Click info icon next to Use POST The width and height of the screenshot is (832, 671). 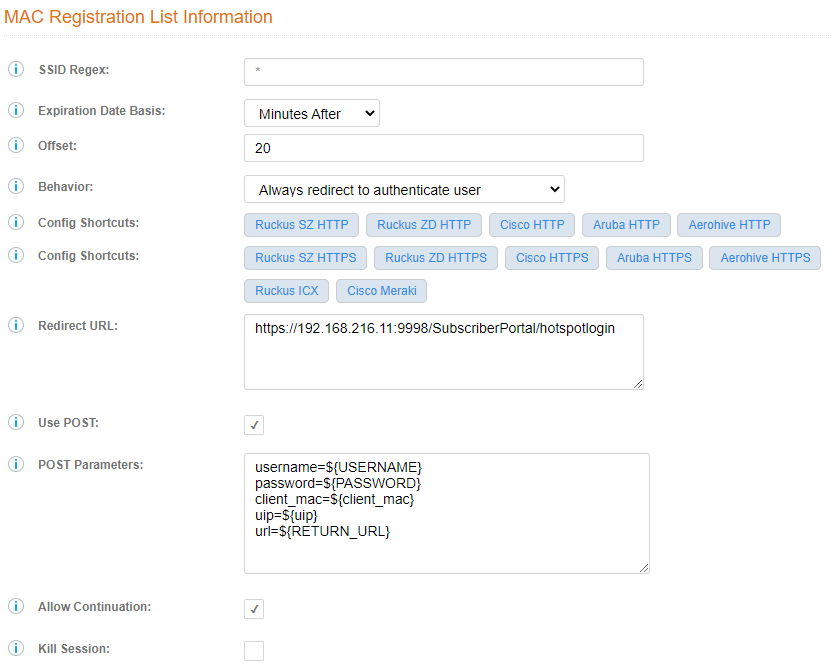(16, 423)
